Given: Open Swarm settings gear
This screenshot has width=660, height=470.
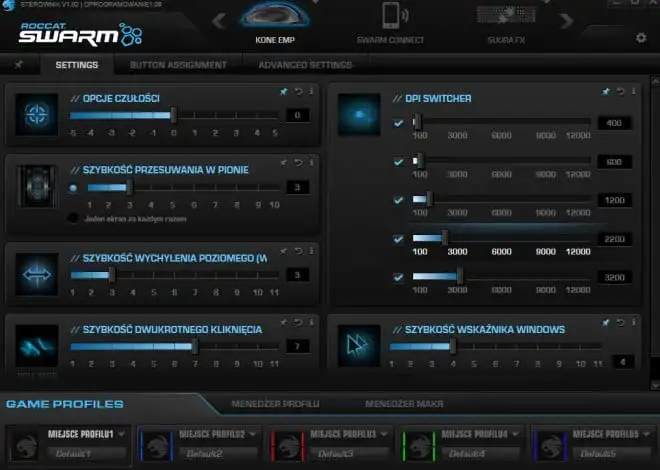Looking at the screenshot, I should click(x=641, y=38).
